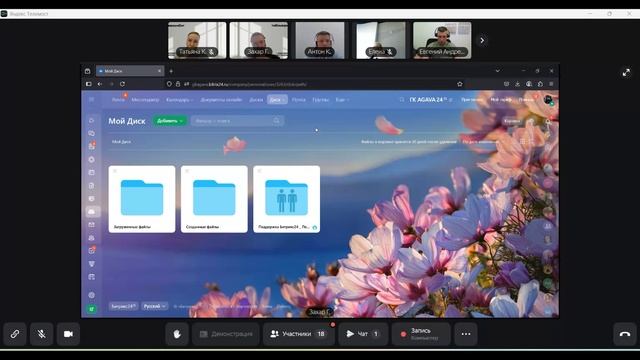
Task: Click the Битрикс24 footer button
Action: [x=123, y=306]
